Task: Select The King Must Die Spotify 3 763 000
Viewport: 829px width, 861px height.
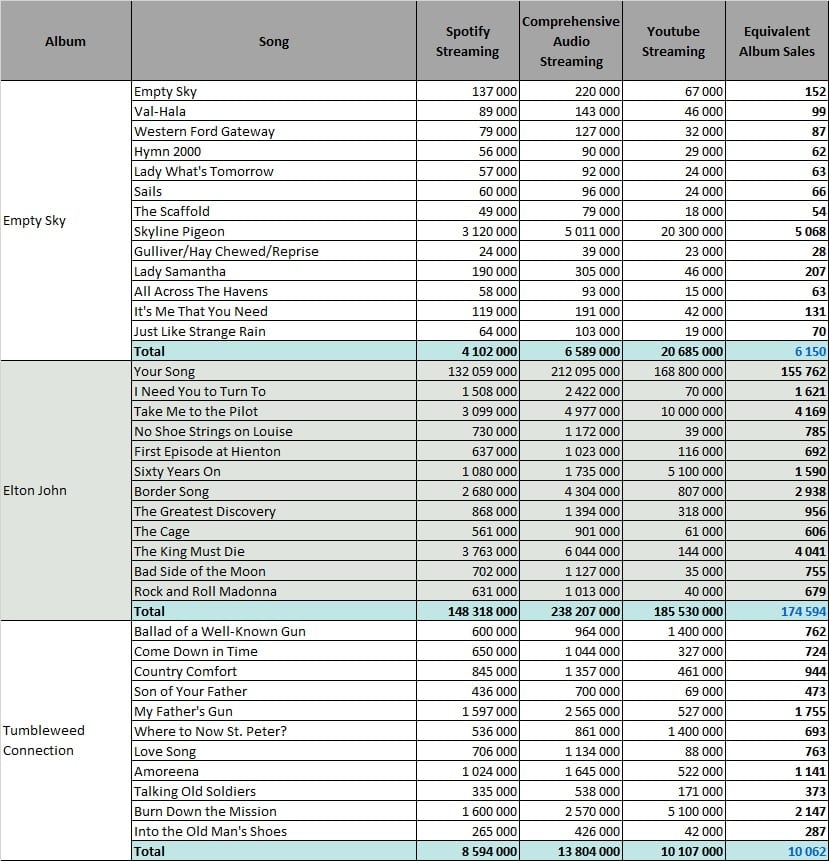Action: tap(468, 551)
